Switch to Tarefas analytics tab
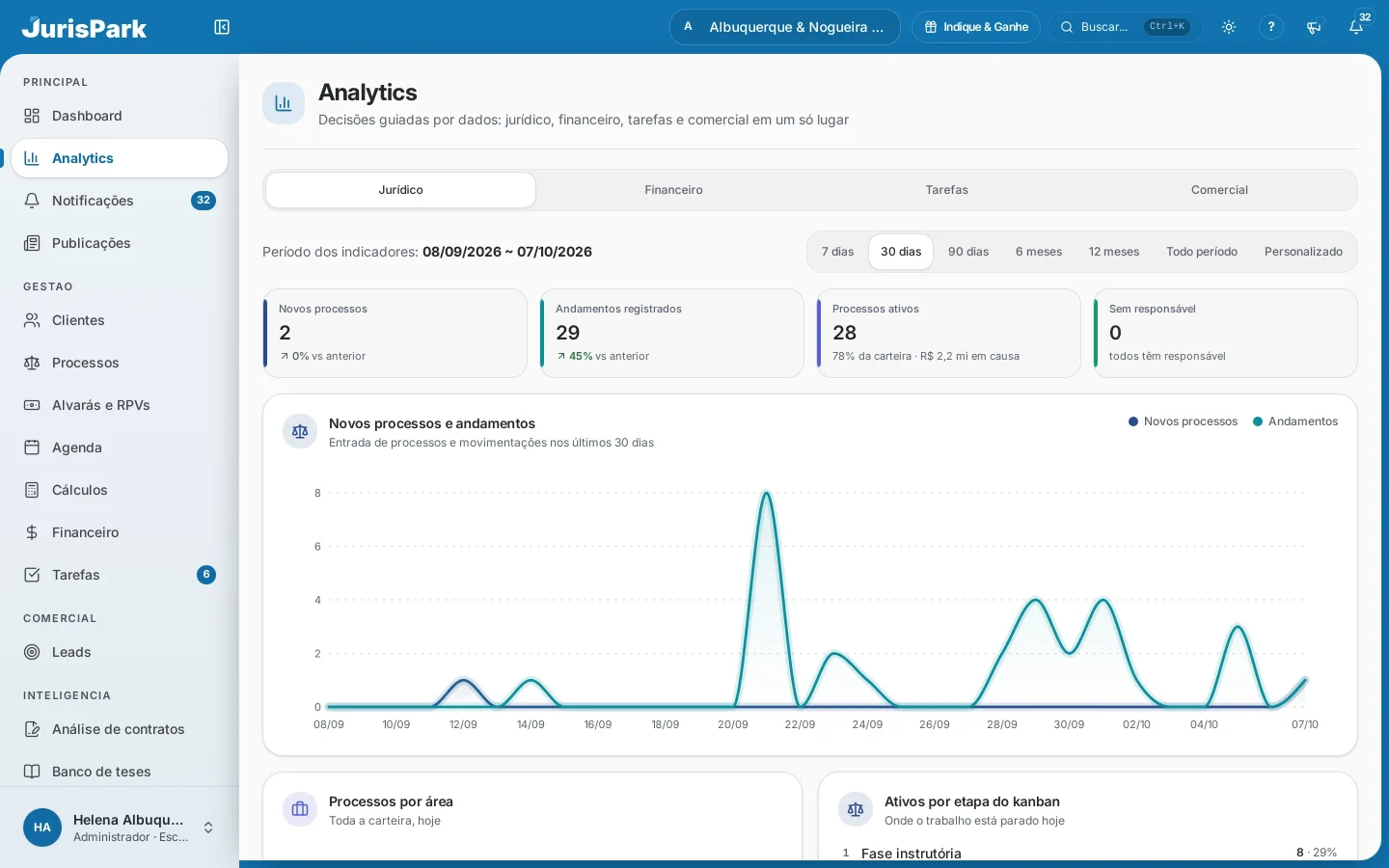1389x868 pixels. coord(946,190)
